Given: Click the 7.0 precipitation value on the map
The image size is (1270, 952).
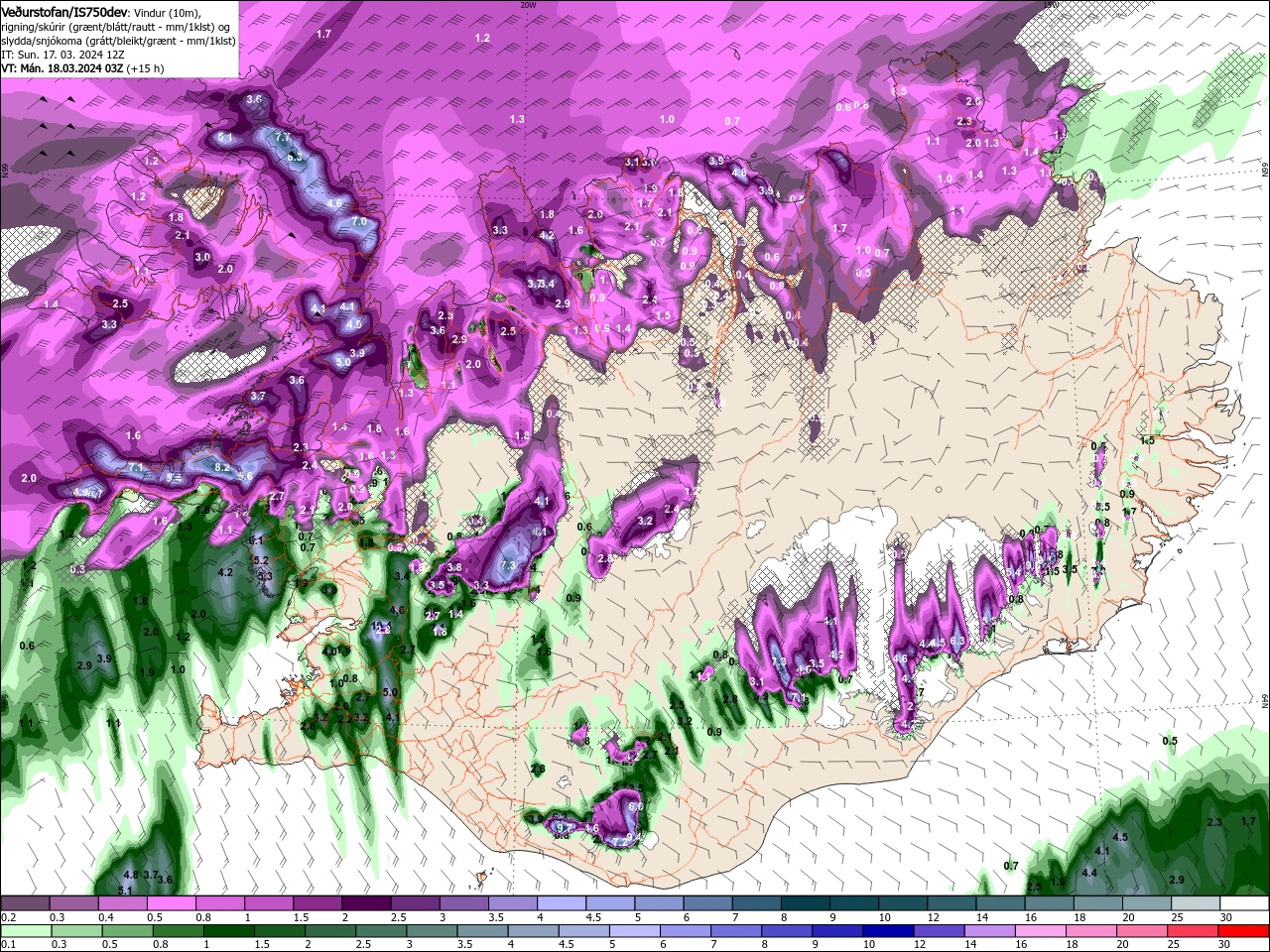Looking at the screenshot, I should (359, 221).
